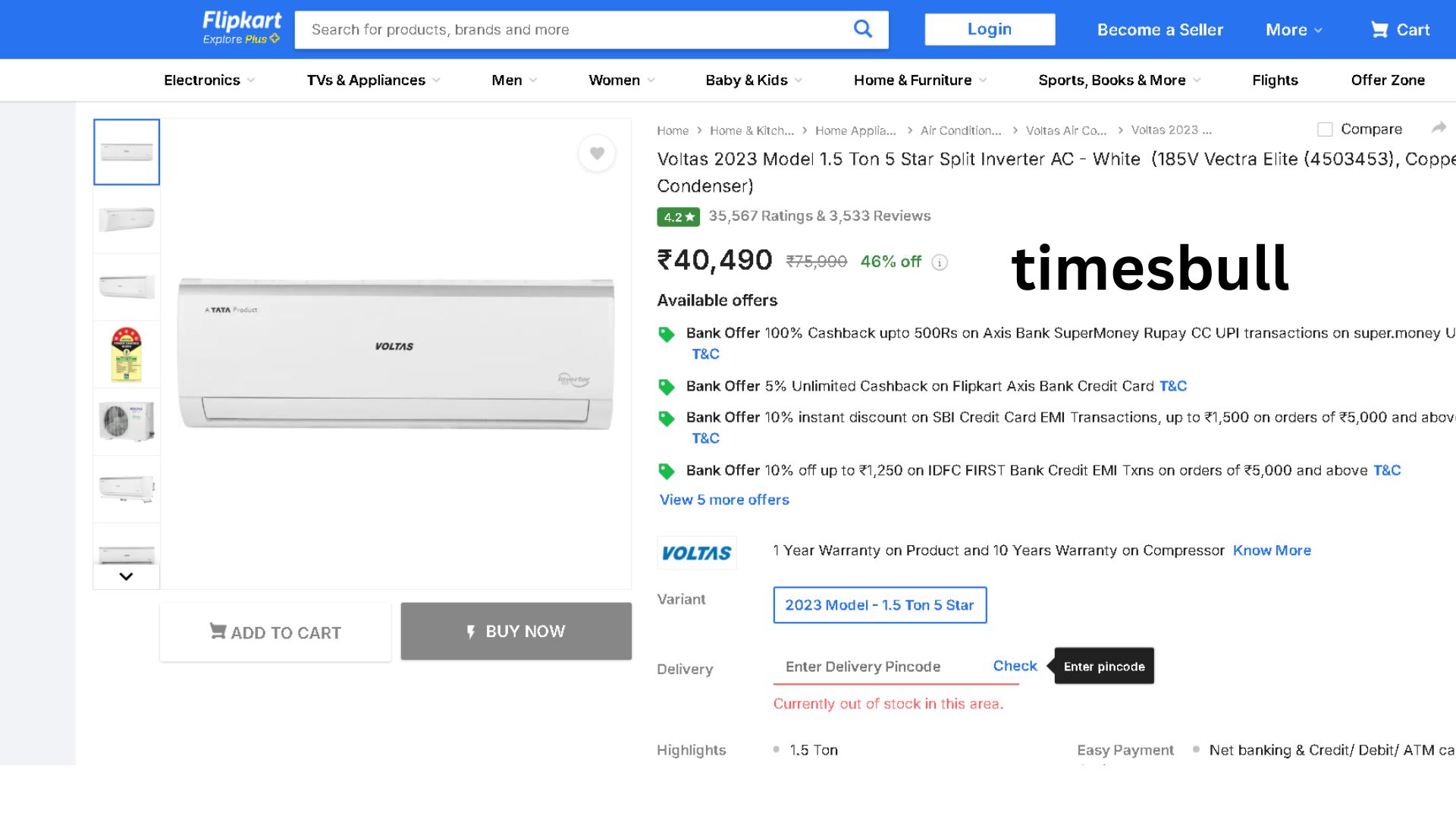Expand the Electronics category menu

coord(209,80)
